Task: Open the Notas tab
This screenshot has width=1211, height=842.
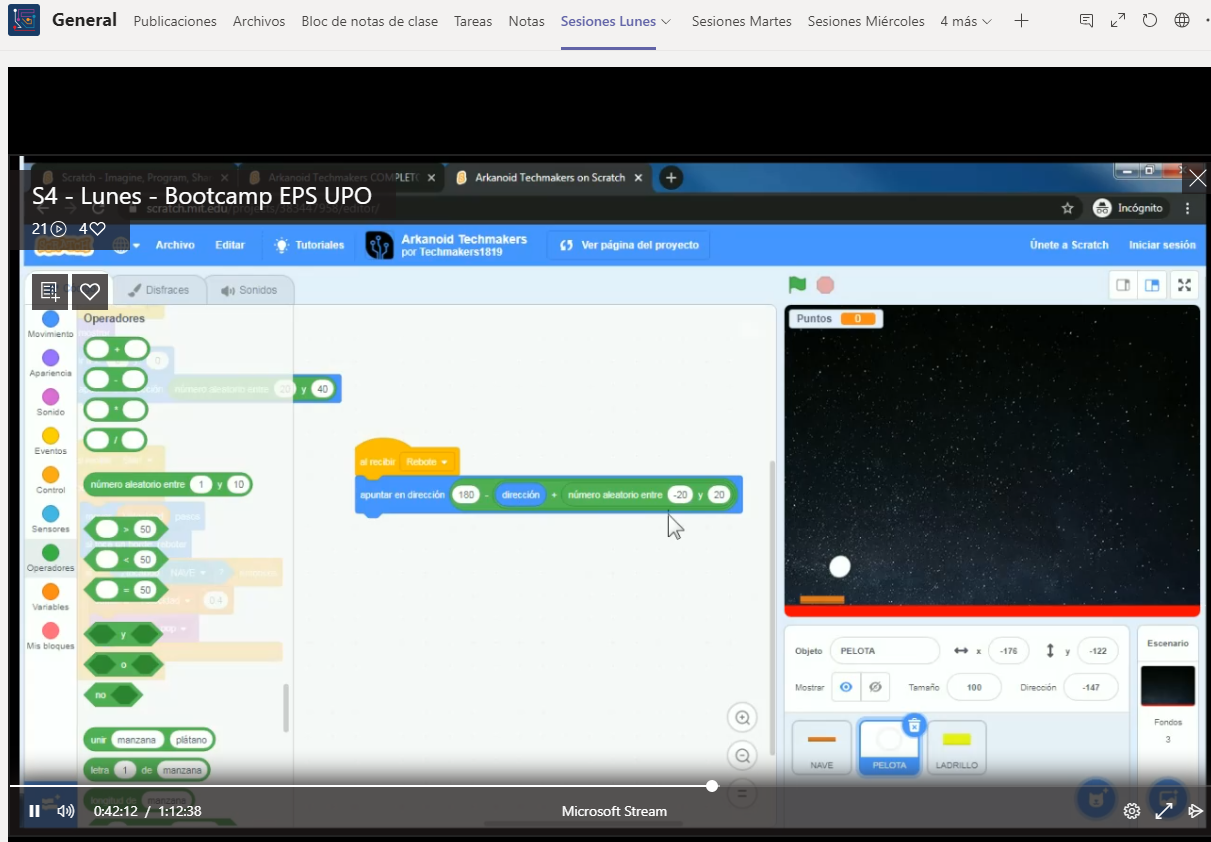Action: point(527,21)
